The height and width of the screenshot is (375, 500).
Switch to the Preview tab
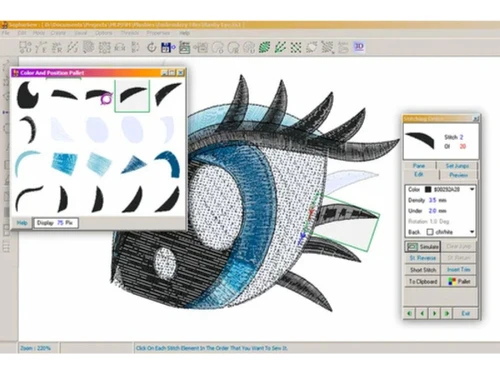[458, 175]
